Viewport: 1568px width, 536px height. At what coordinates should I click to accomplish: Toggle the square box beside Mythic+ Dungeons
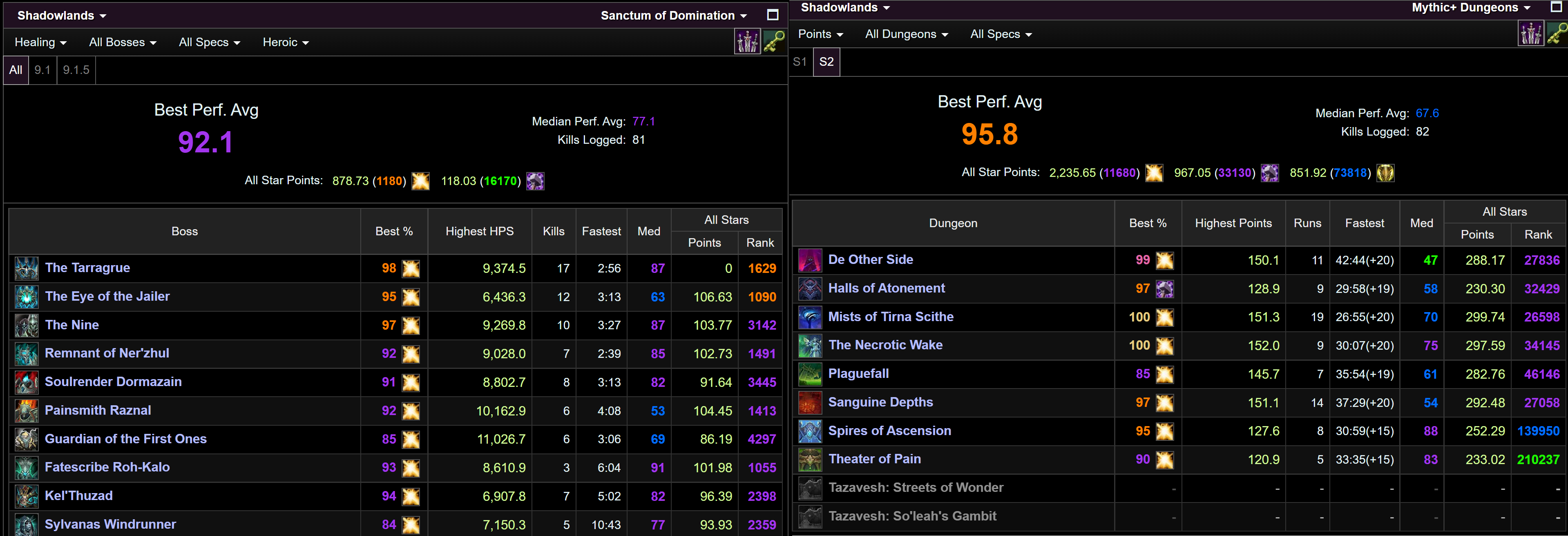click(1557, 7)
